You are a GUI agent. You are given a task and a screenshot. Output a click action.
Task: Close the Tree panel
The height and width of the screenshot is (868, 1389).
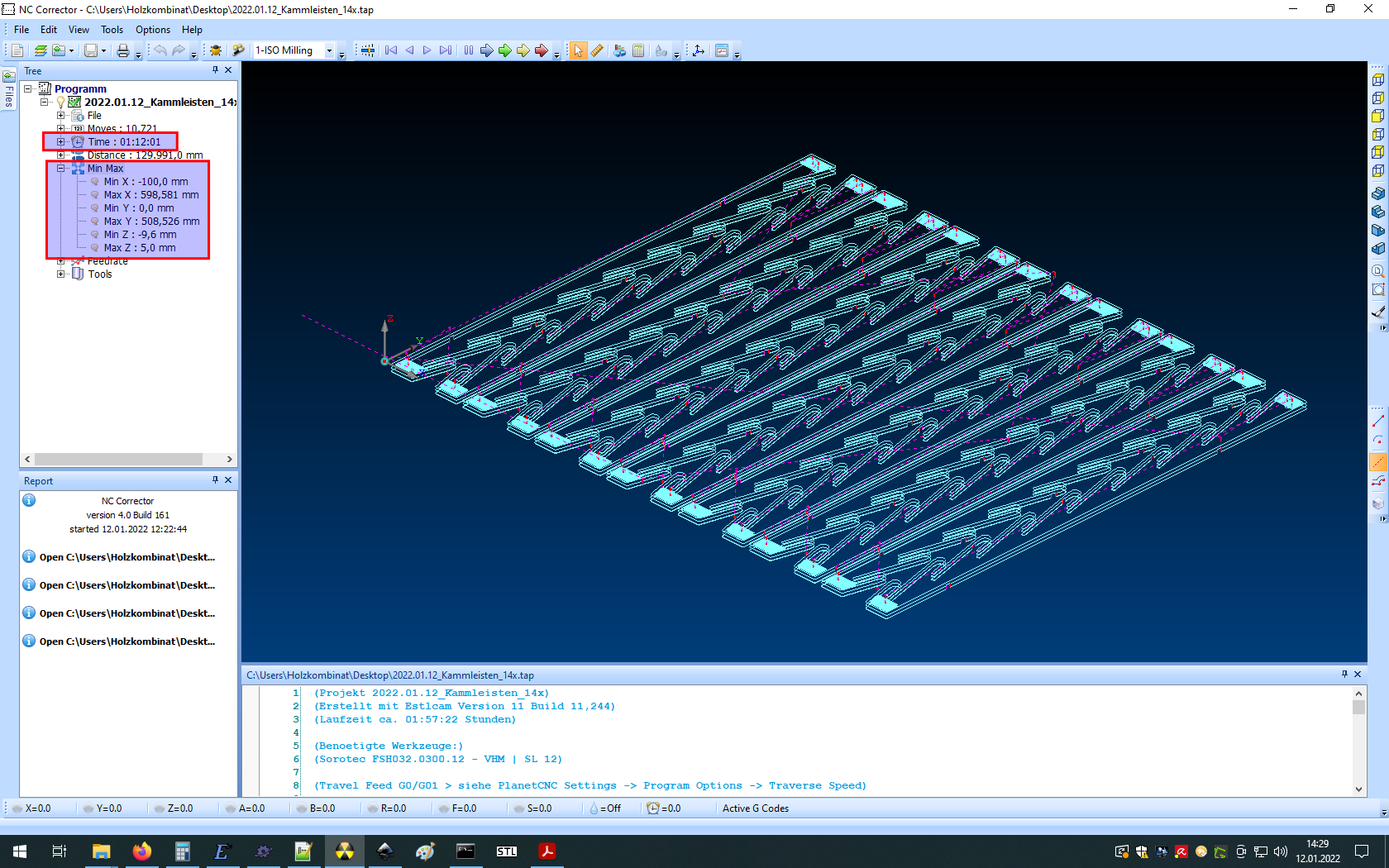tap(228, 70)
